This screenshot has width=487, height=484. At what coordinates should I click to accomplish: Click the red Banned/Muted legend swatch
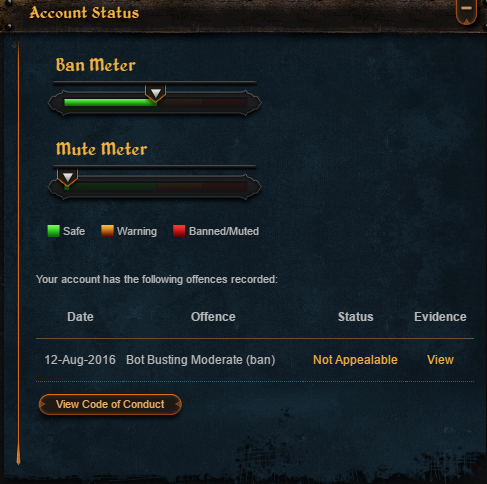179,231
